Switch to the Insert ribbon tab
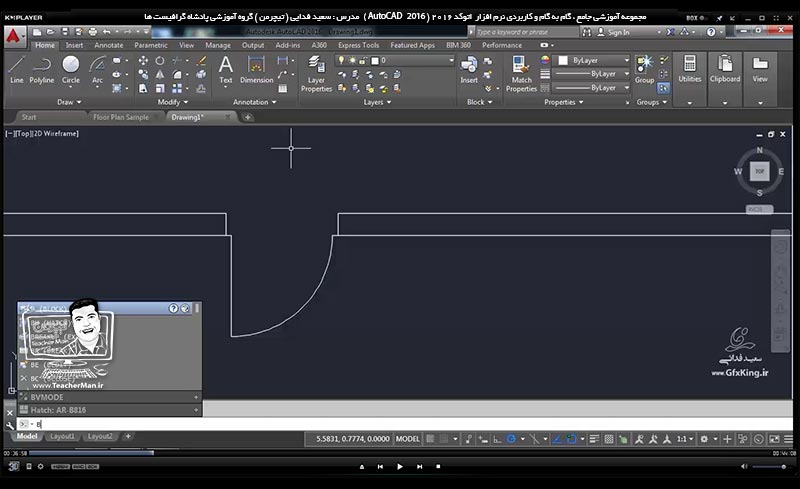 [x=74, y=45]
